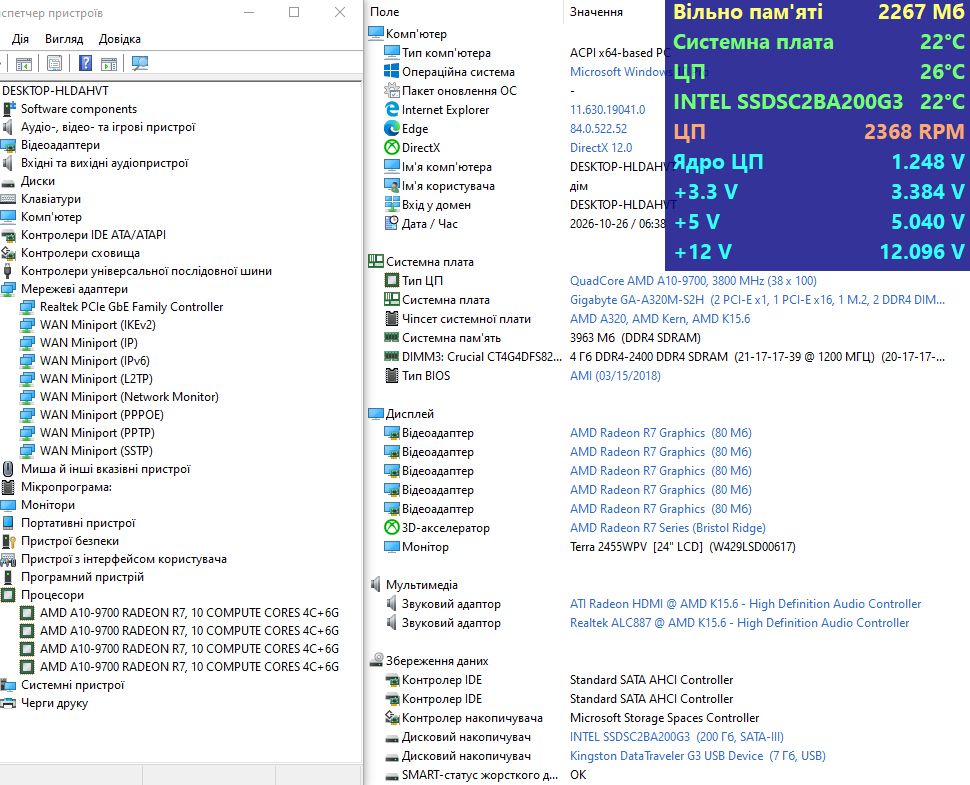The width and height of the screenshot is (970, 785).
Task: Open the Довідка menu
Action: point(119,39)
